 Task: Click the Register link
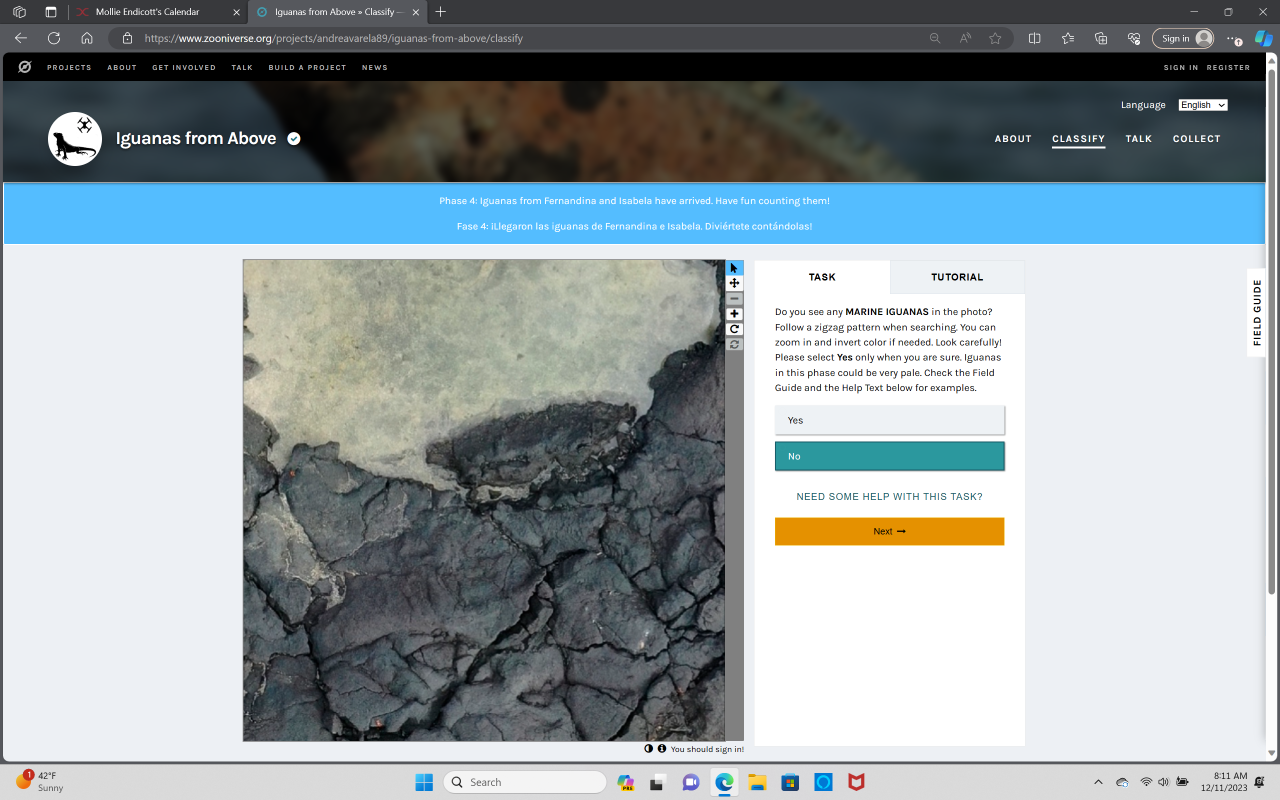pos(1229,68)
